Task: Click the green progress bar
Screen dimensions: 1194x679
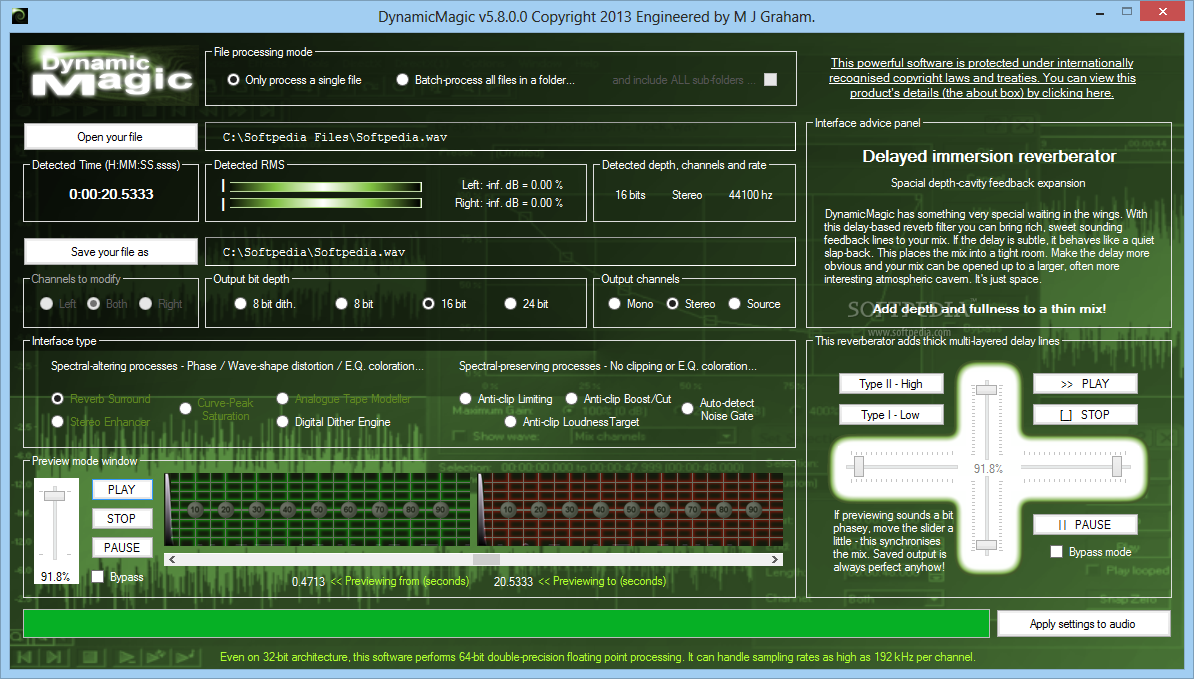Action: point(506,623)
